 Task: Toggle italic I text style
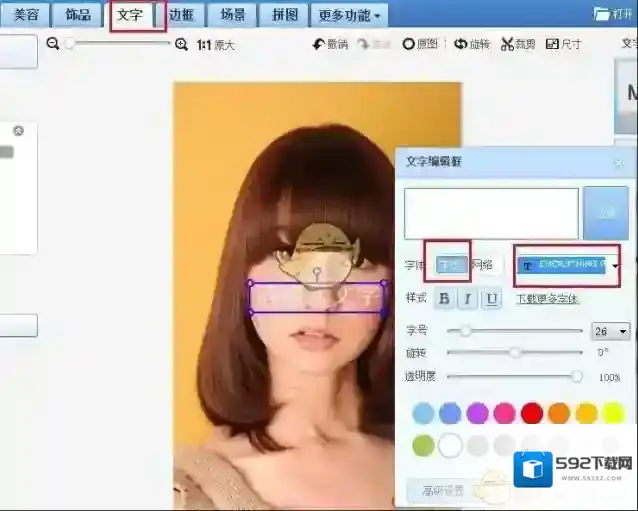pos(467,299)
